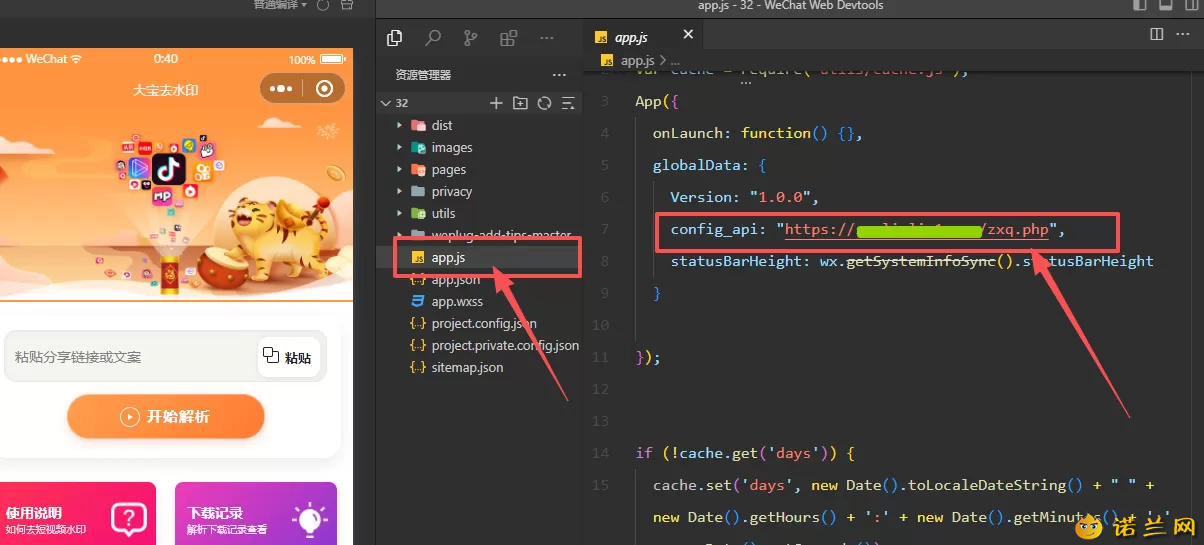Viewport: 1204px width, 545px height.
Task: Open the 下载记录 download history card
Action: tap(256, 514)
